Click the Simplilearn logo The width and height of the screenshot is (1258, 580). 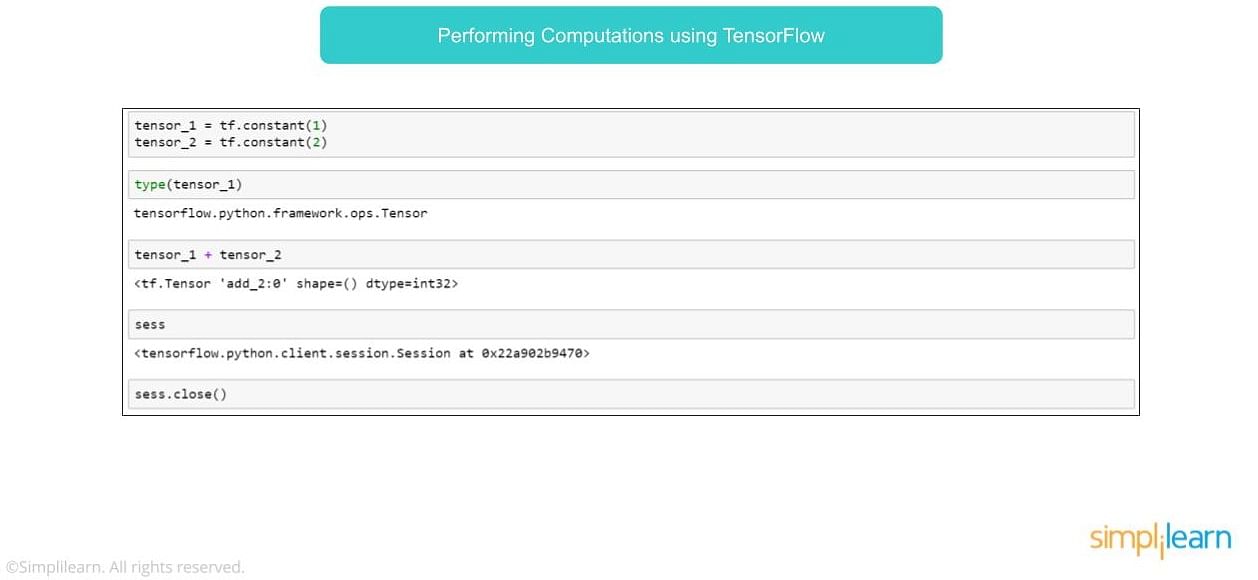[1160, 541]
